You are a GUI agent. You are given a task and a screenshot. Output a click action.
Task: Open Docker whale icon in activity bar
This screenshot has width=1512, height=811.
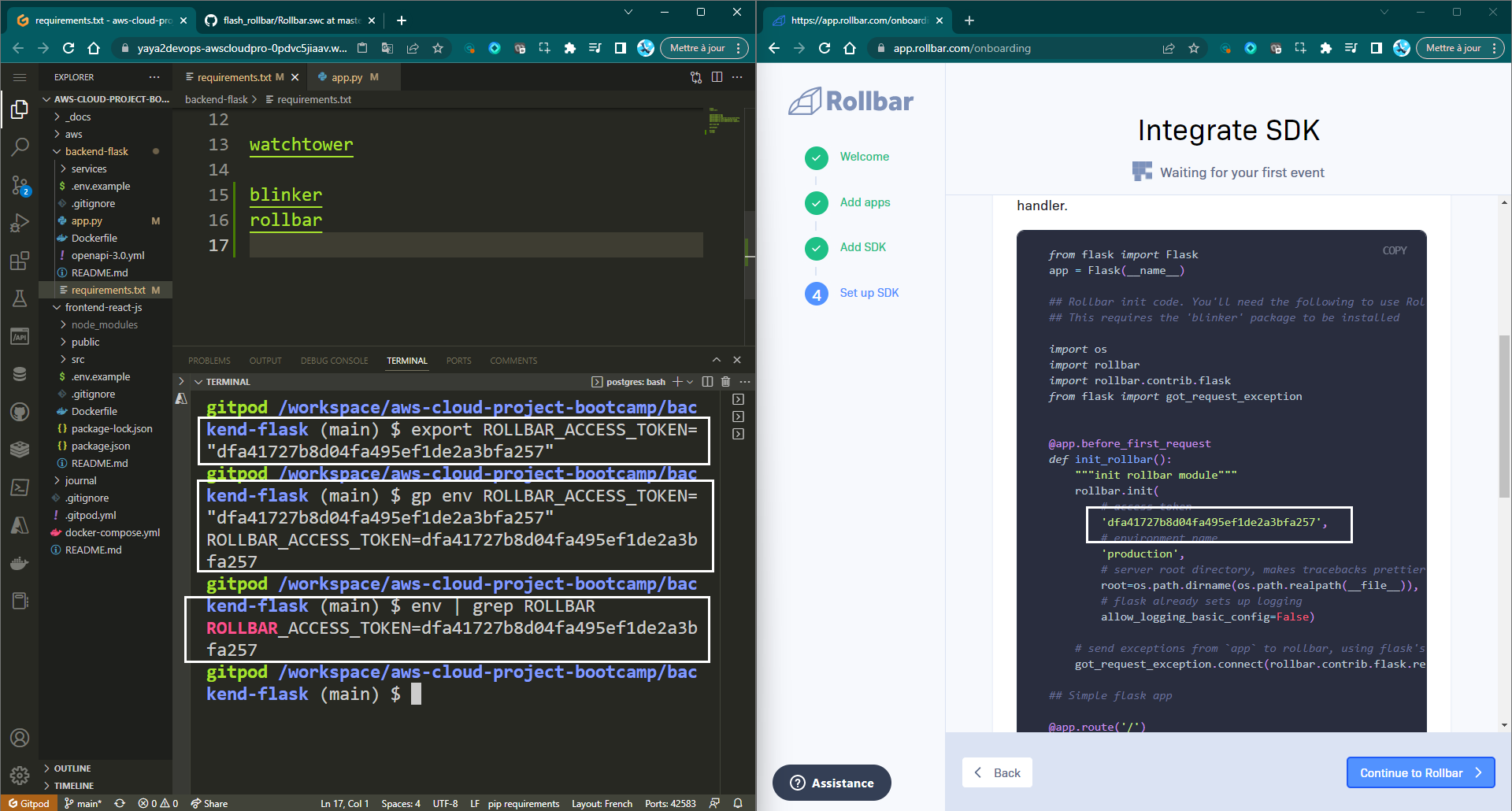(20, 563)
